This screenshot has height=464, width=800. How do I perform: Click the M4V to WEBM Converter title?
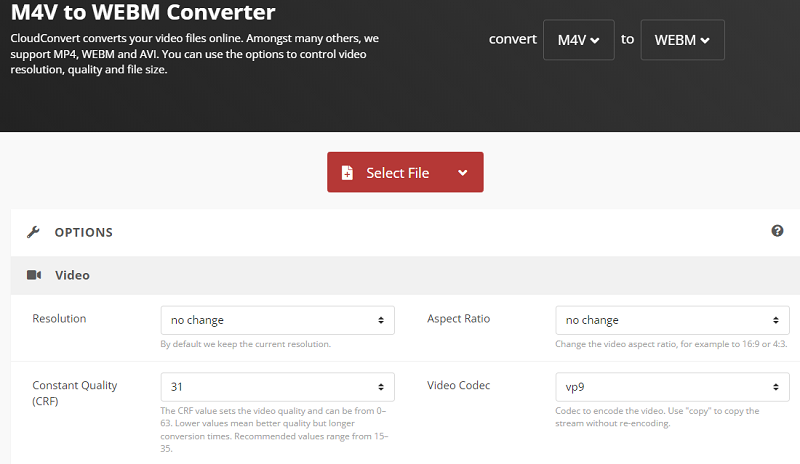coord(142,13)
